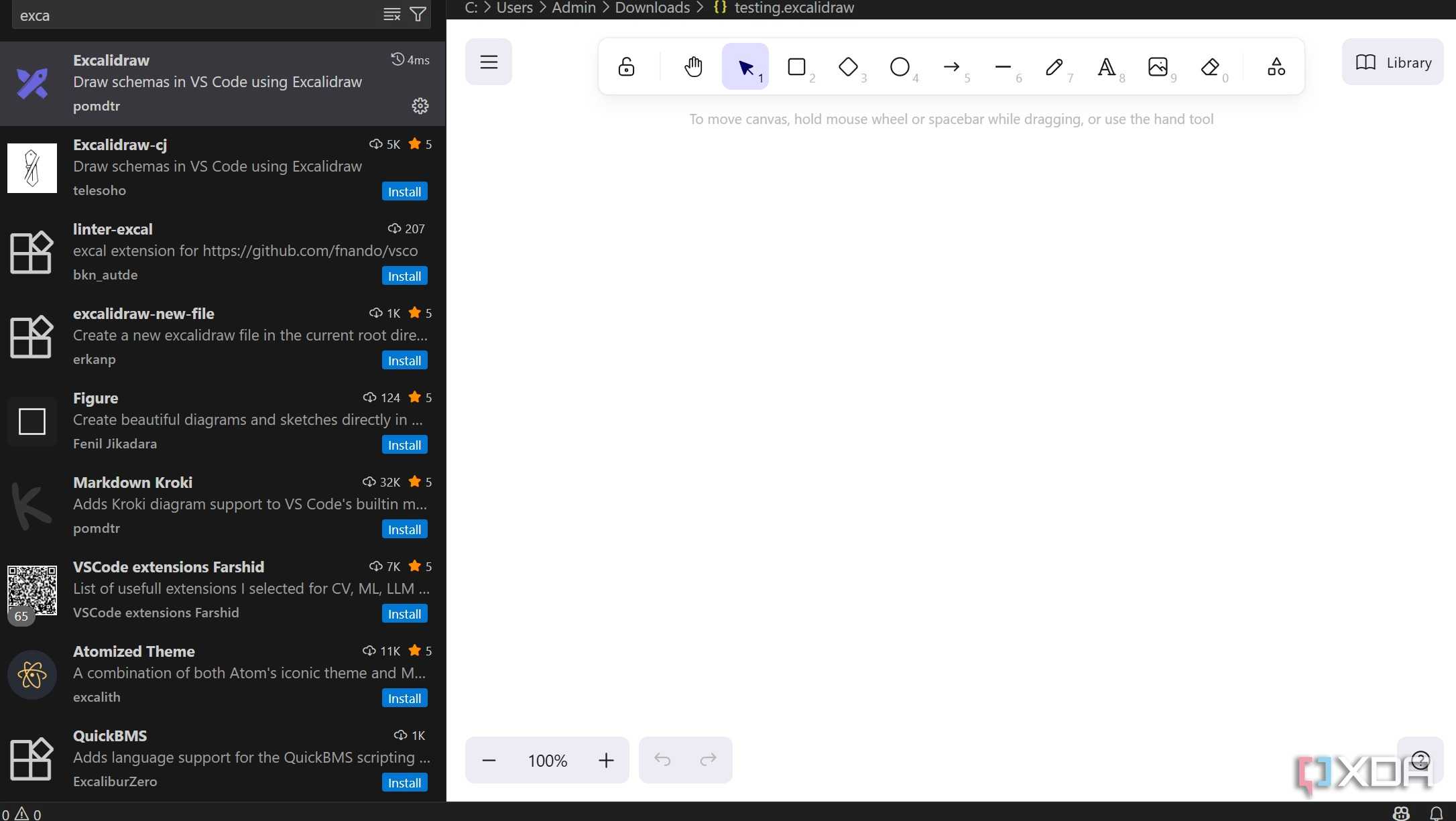
Task: Select the Text tool
Action: click(x=1106, y=66)
